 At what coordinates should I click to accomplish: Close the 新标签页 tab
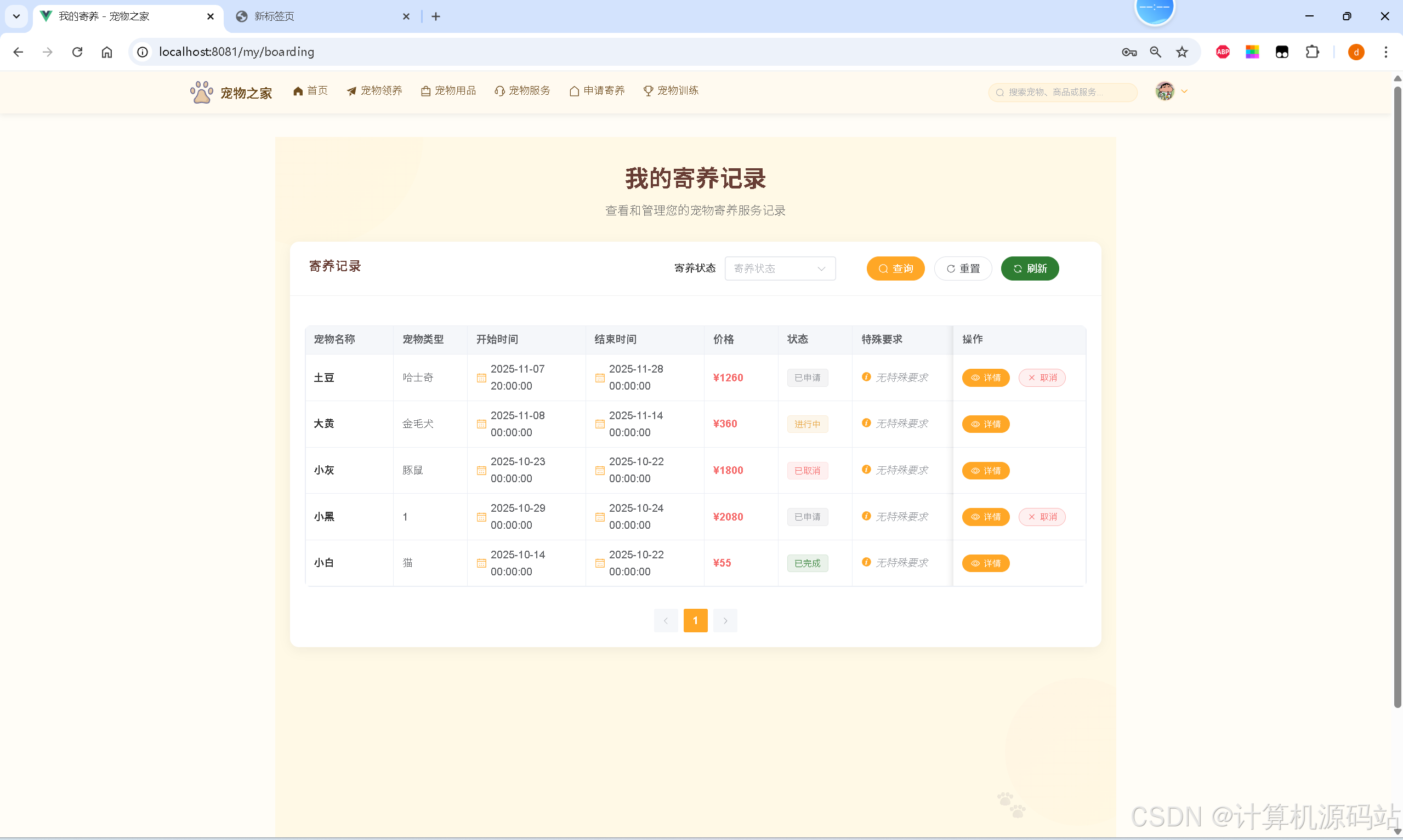click(406, 16)
